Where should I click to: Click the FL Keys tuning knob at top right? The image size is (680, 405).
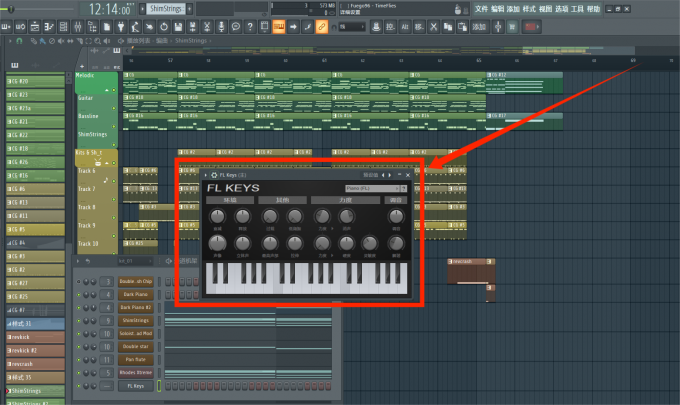(396, 216)
